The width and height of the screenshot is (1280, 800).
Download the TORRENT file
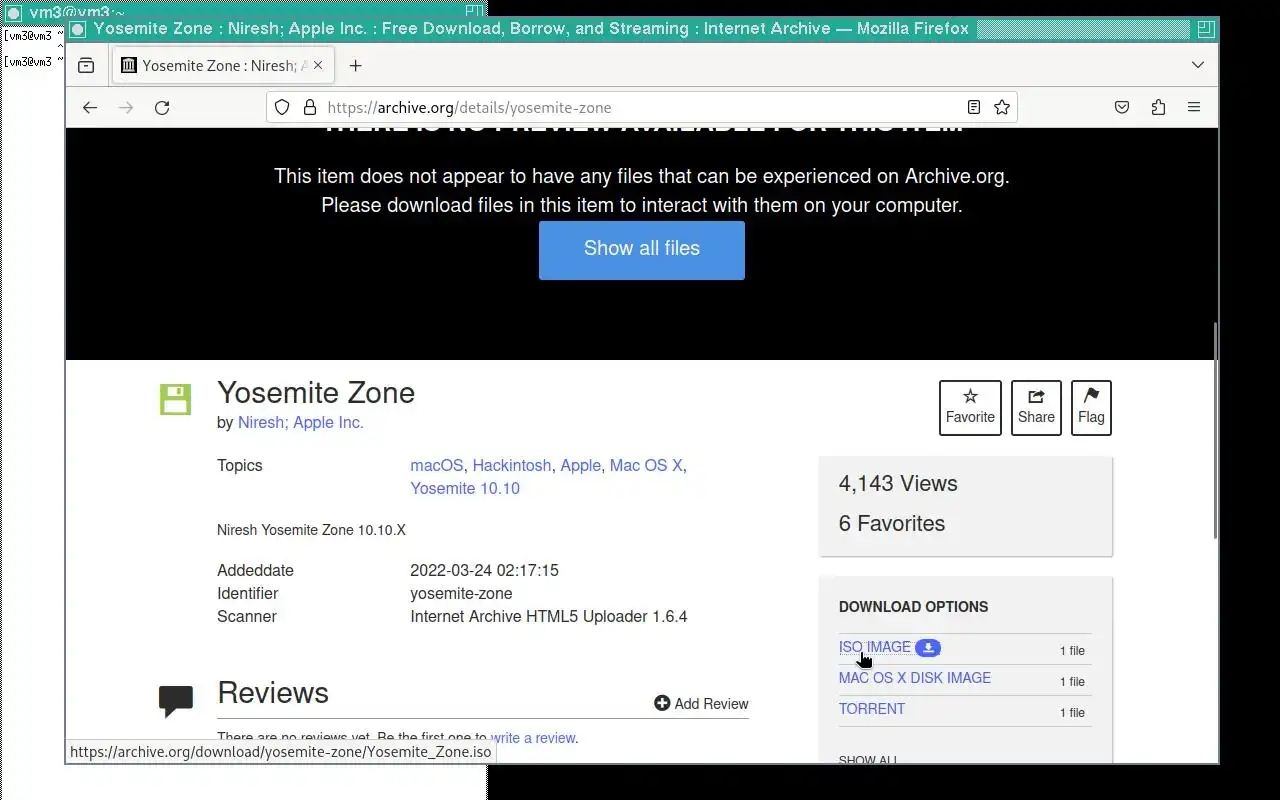872,709
